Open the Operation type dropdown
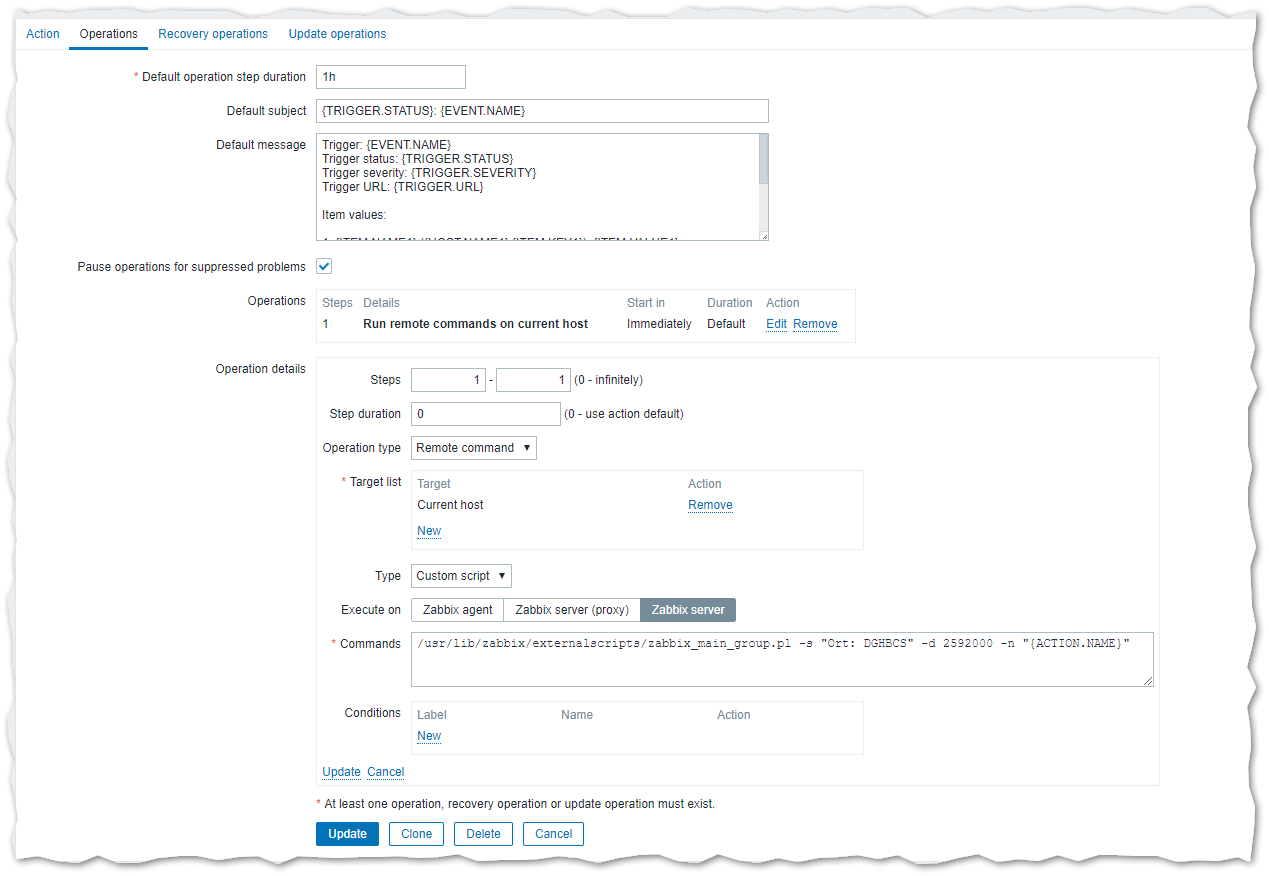 474,448
